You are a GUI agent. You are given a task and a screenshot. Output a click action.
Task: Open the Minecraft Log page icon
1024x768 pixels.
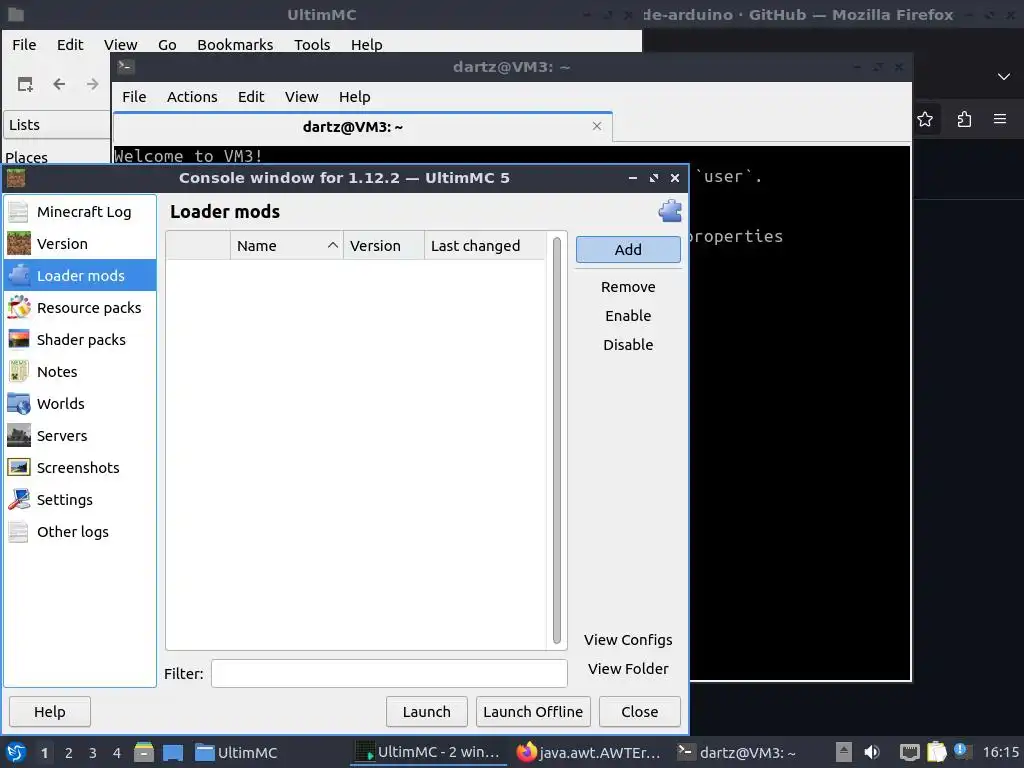click(x=18, y=212)
